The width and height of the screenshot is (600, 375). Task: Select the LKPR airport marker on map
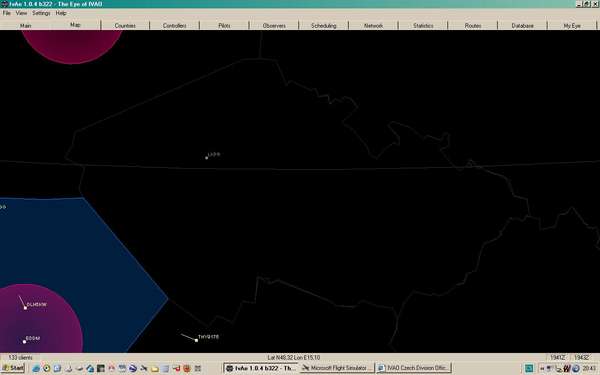[207, 158]
